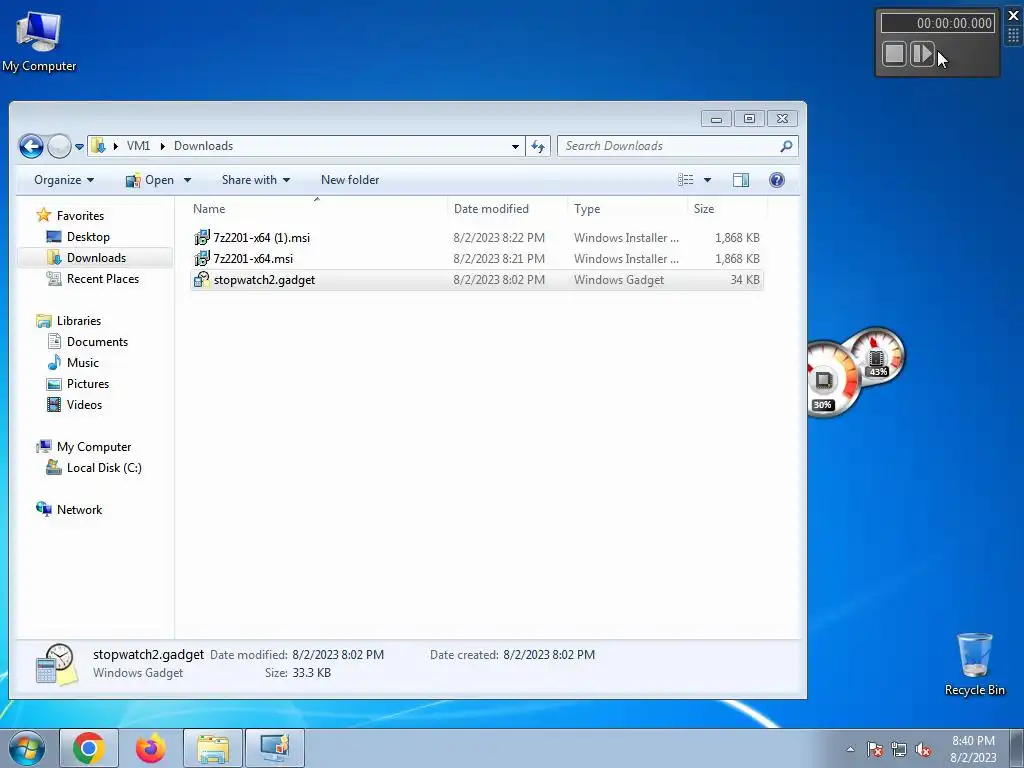This screenshot has width=1024, height=768.
Task: Launch Firefox from taskbar
Action: 150,748
